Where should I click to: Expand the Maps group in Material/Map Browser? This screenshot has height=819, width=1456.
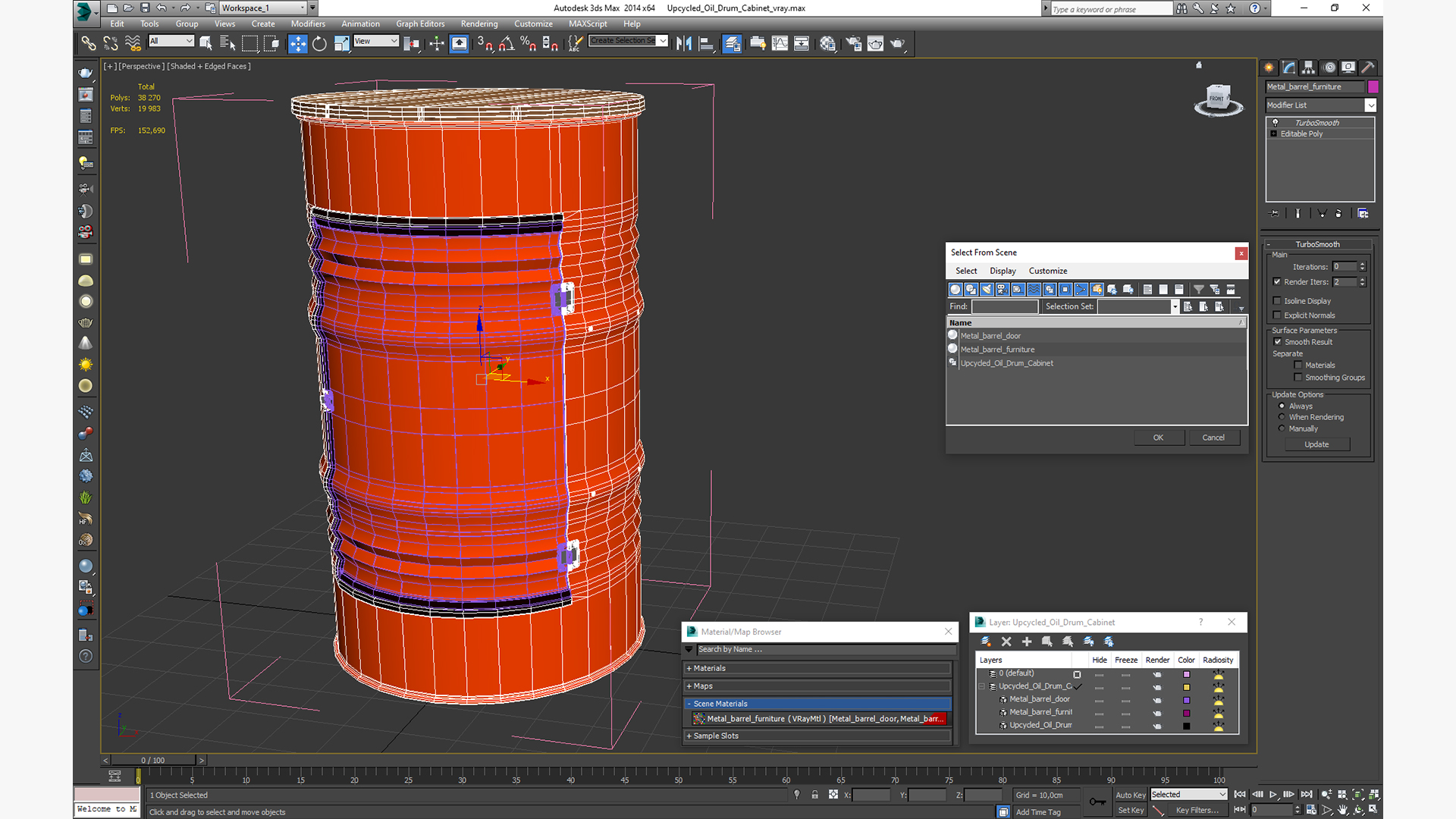click(x=817, y=686)
